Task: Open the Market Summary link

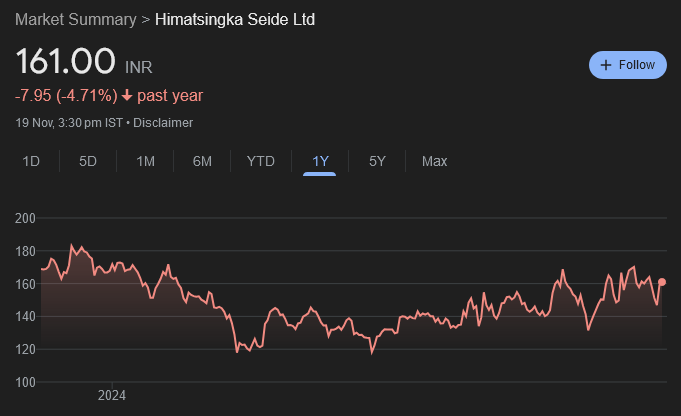Action: coord(76,20)
